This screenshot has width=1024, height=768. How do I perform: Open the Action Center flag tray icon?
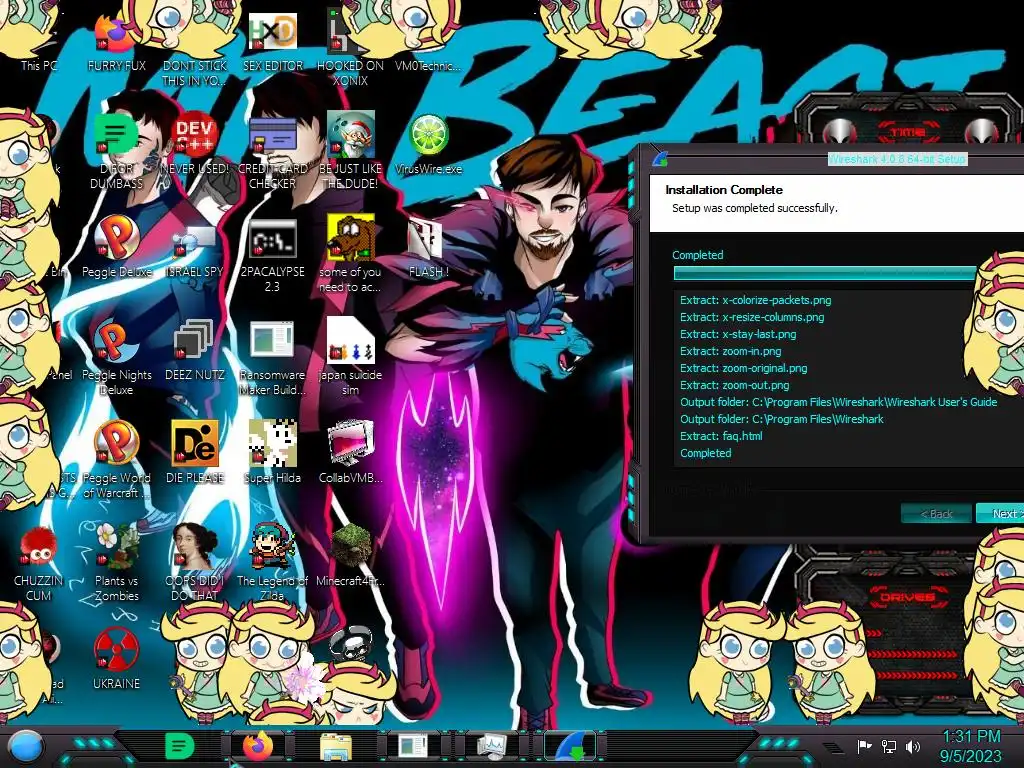click(x=864, y=746)
